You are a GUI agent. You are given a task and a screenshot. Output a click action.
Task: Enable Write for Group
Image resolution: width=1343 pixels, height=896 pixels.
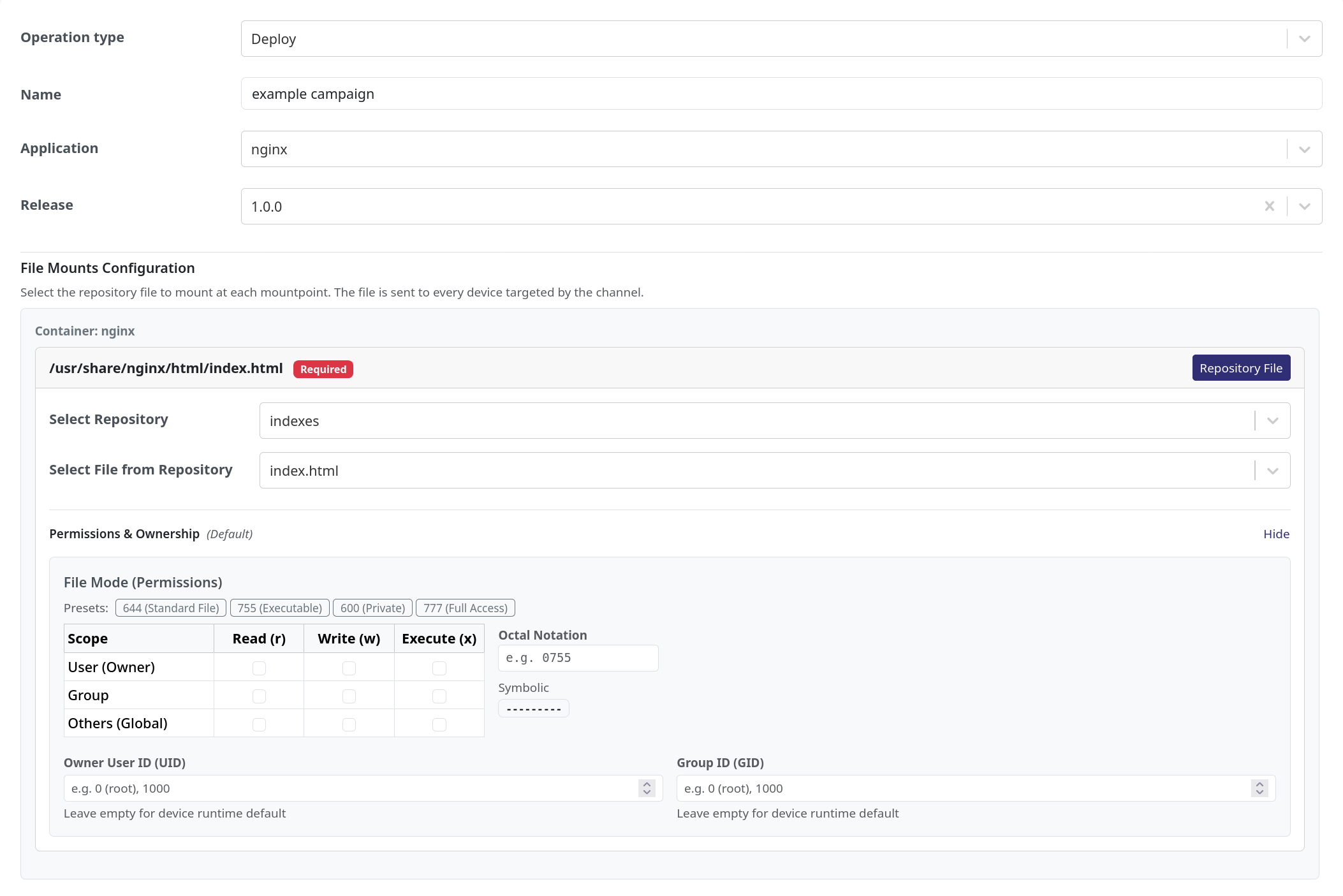349,696
